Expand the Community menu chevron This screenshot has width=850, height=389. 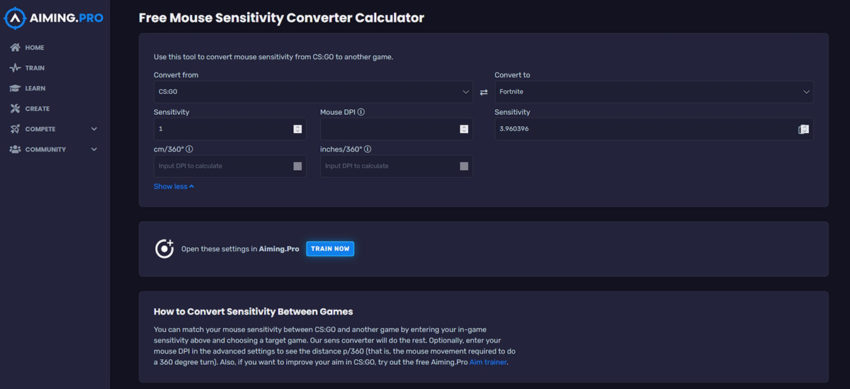click(94, 150)
